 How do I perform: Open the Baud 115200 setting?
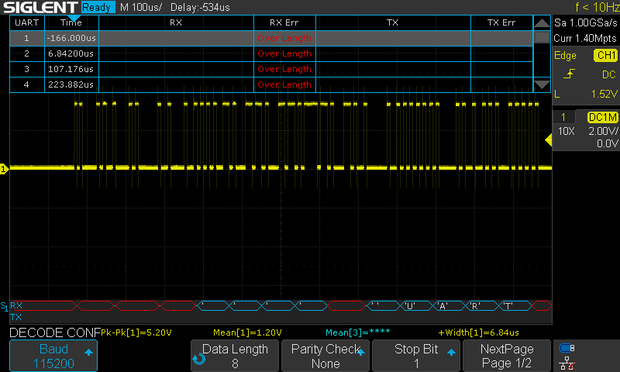point(53,356)
